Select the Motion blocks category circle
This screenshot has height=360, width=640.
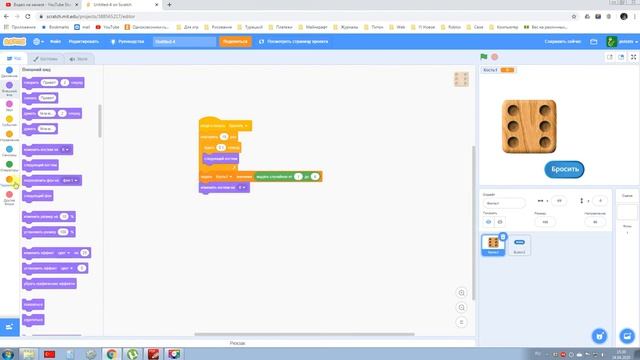click(9, 70)
